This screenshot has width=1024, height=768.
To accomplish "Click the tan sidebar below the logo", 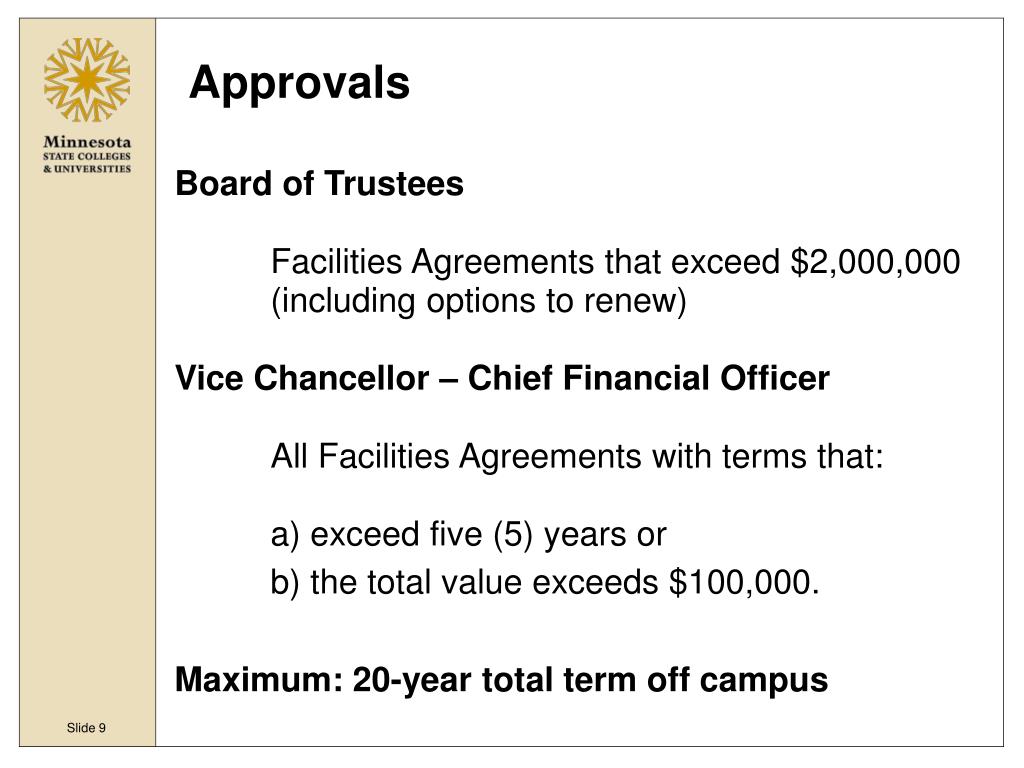I will [x=88, y=444].
